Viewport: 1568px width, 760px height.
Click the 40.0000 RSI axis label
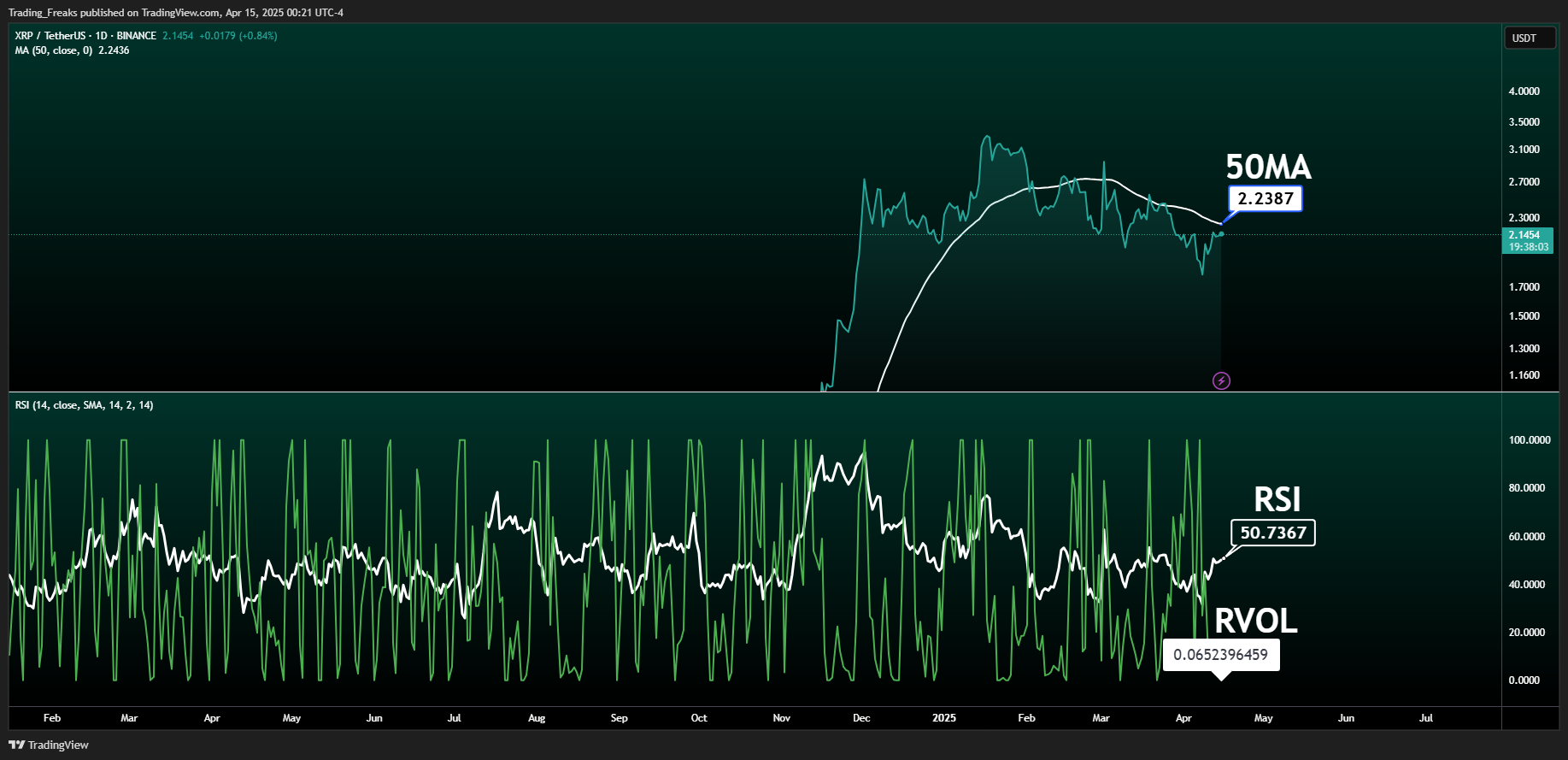(x=1527, y=585)
